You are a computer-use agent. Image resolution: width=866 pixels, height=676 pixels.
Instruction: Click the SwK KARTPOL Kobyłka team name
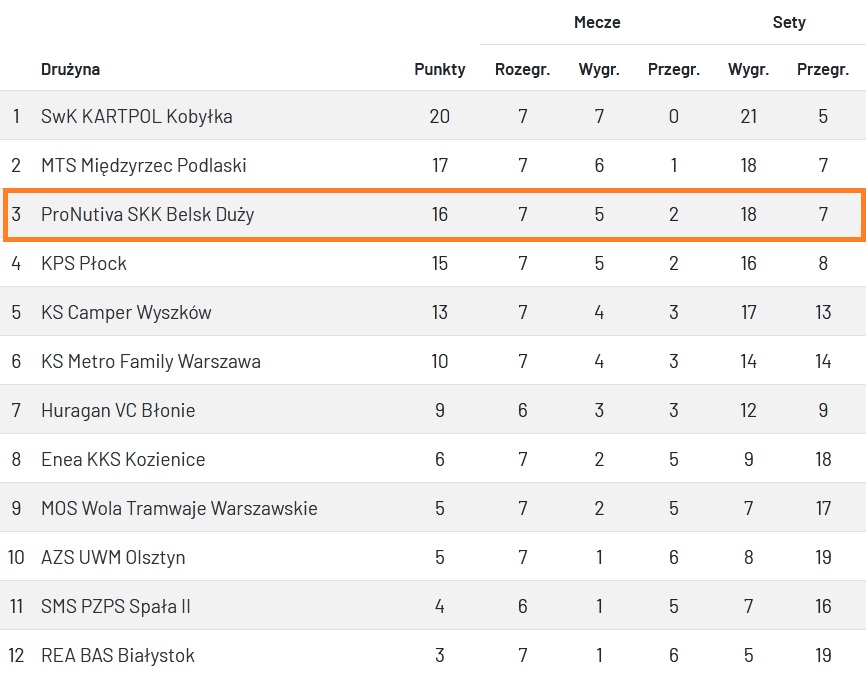(136, 116)
